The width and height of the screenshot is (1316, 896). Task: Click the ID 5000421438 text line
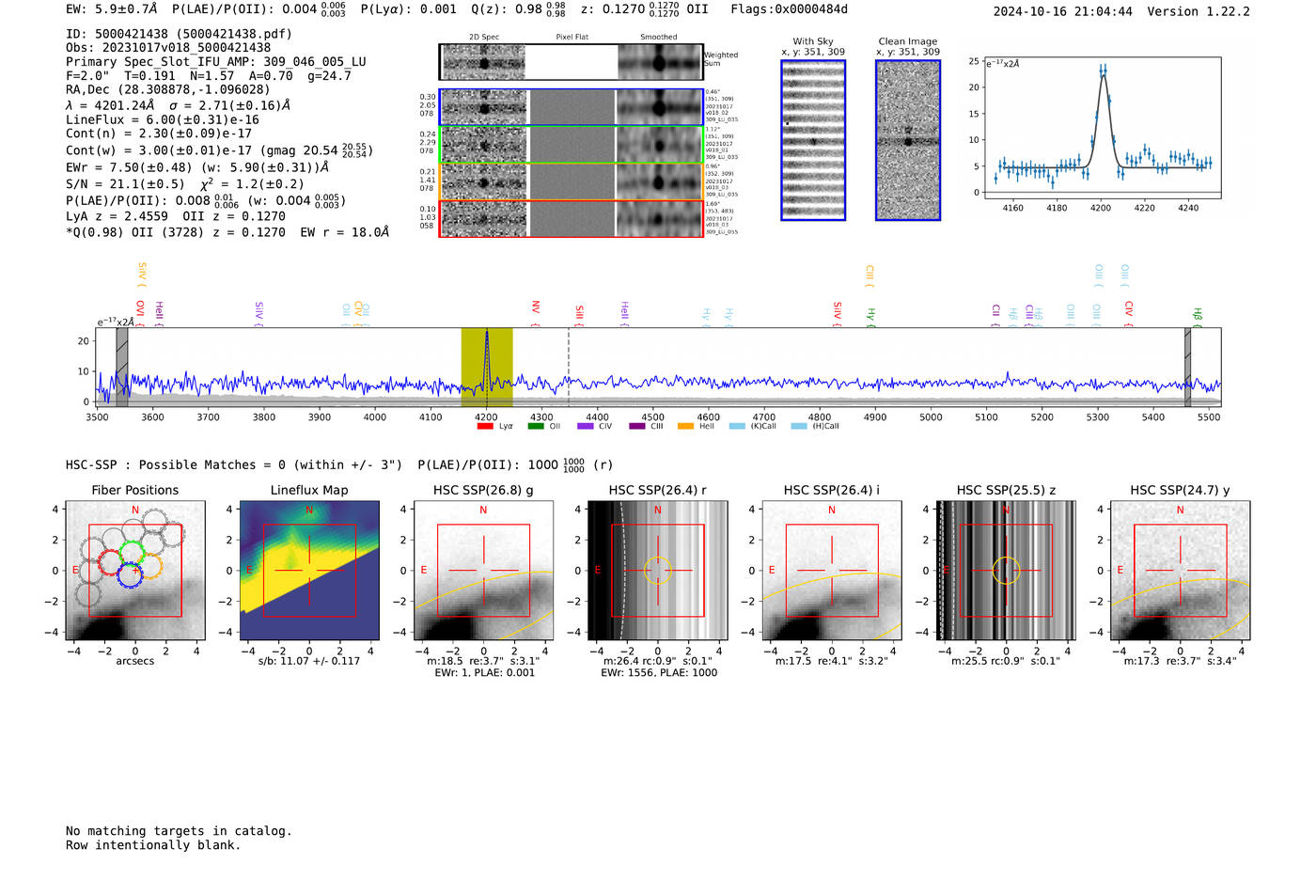tap(179, 34)
